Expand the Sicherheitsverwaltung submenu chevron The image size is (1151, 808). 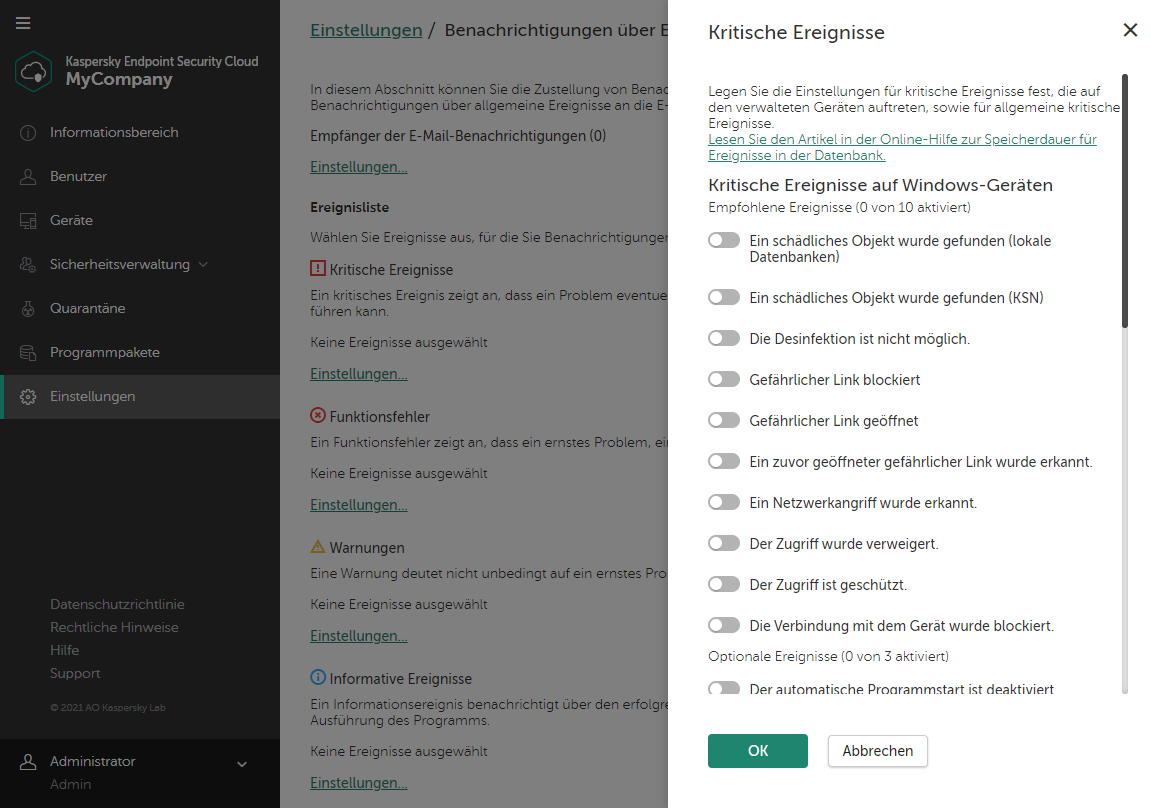click(x=204, y=265)
